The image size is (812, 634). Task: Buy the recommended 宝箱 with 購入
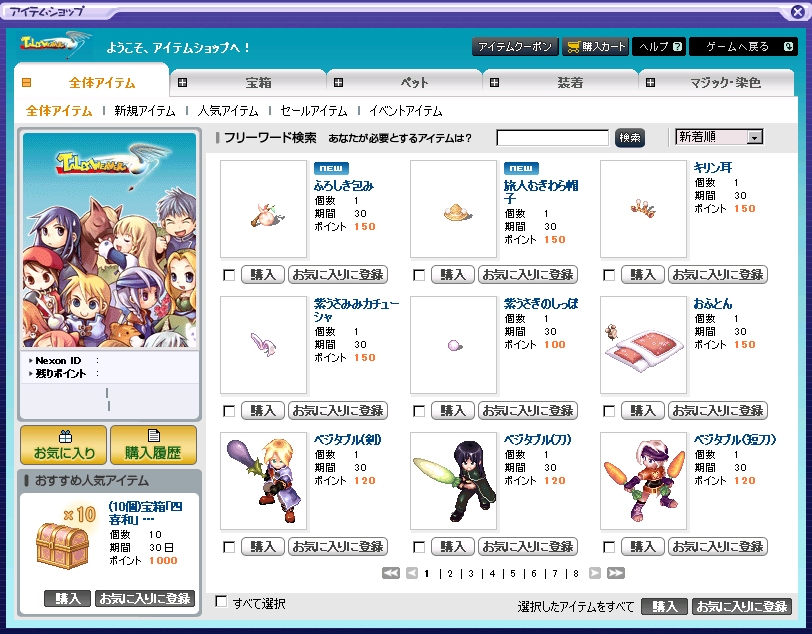tap(68, 598)
